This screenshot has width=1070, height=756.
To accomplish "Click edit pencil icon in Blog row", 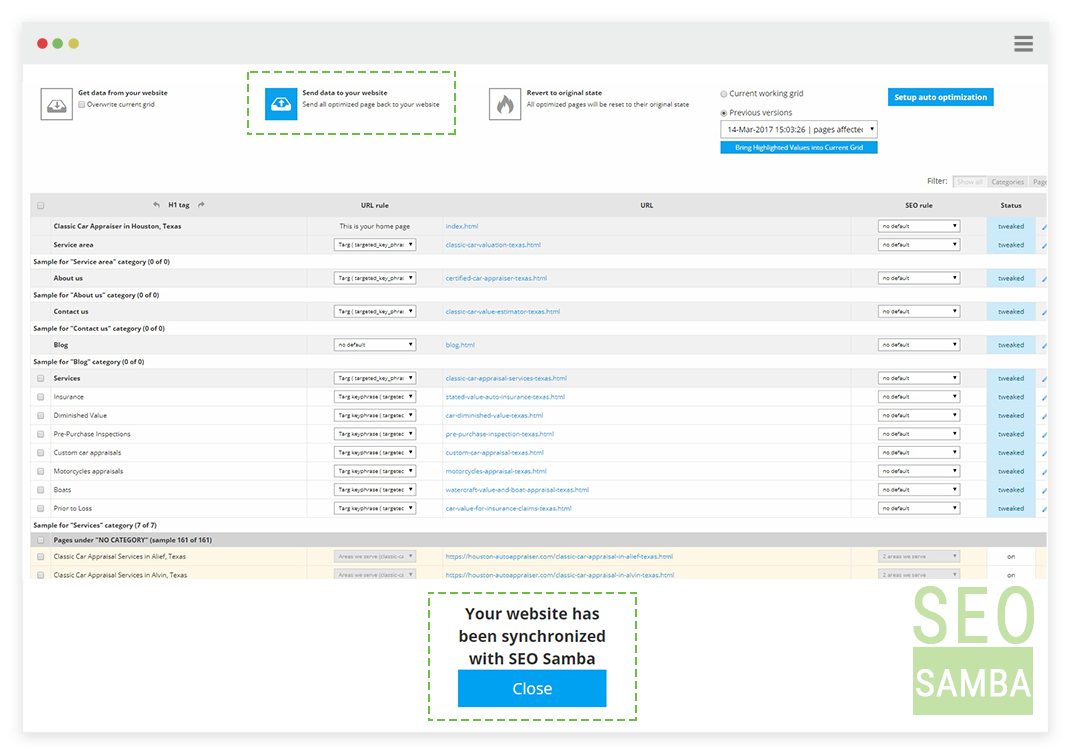I will tap(1043, 345).
